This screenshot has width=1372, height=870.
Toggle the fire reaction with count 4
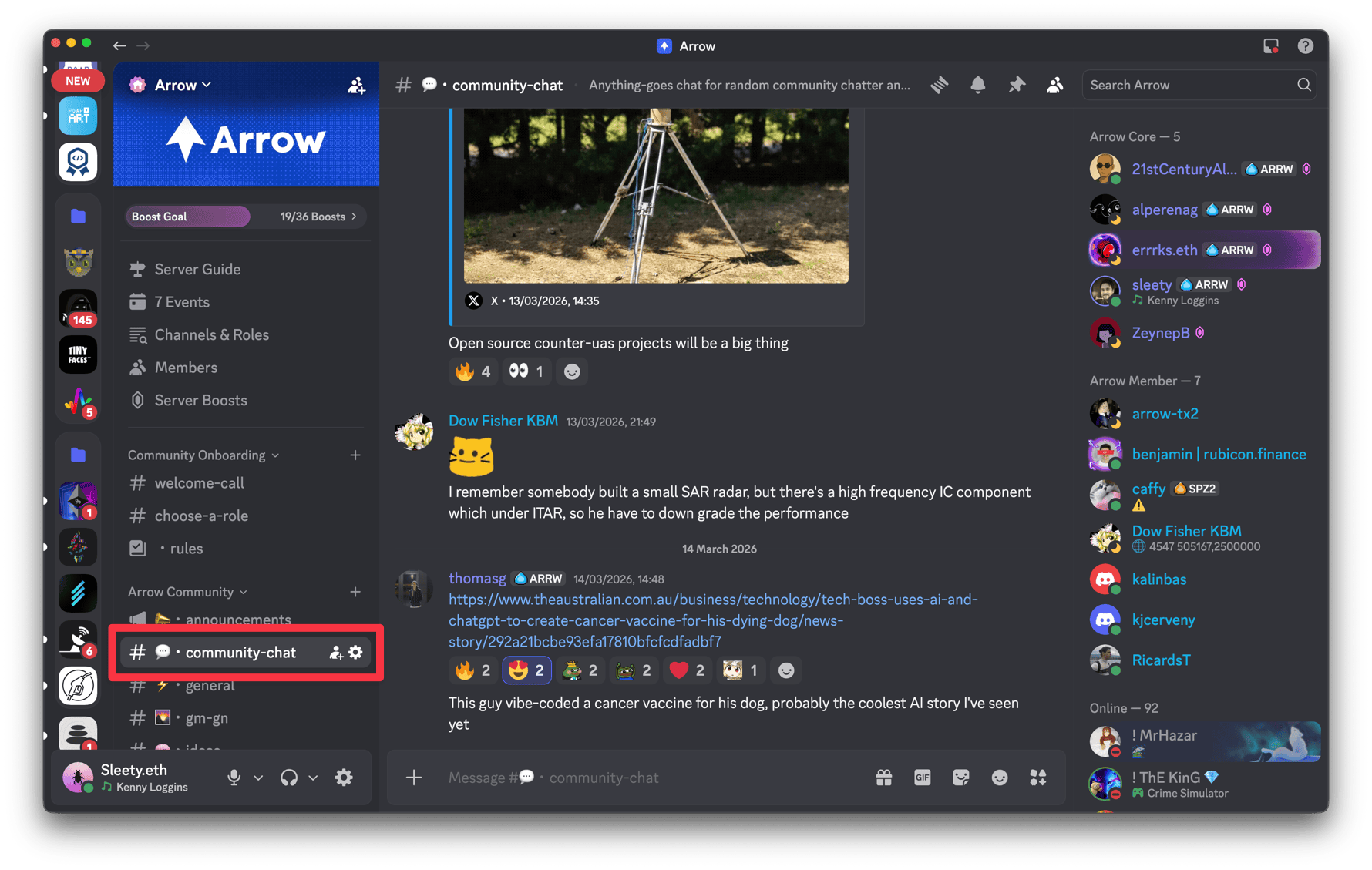[473, 371]
